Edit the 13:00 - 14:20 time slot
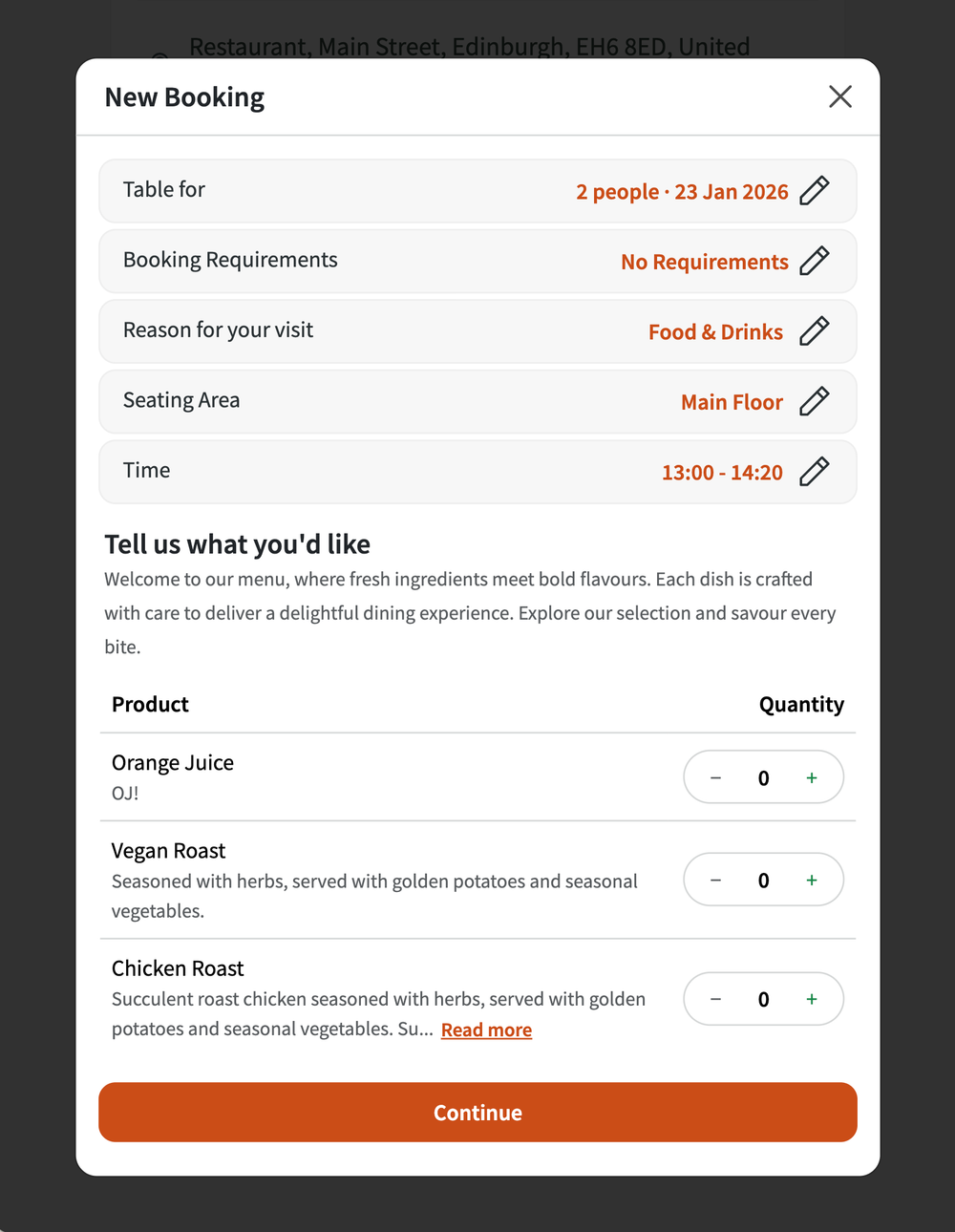This screenshot has height=1232, width=955. click(x=815, y=471)
